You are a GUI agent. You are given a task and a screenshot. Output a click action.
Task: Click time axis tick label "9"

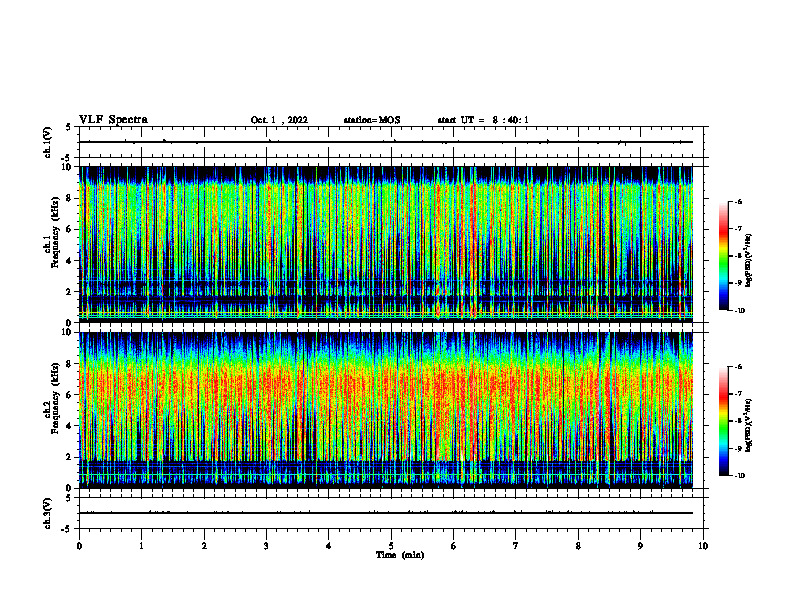coord(640,546)
